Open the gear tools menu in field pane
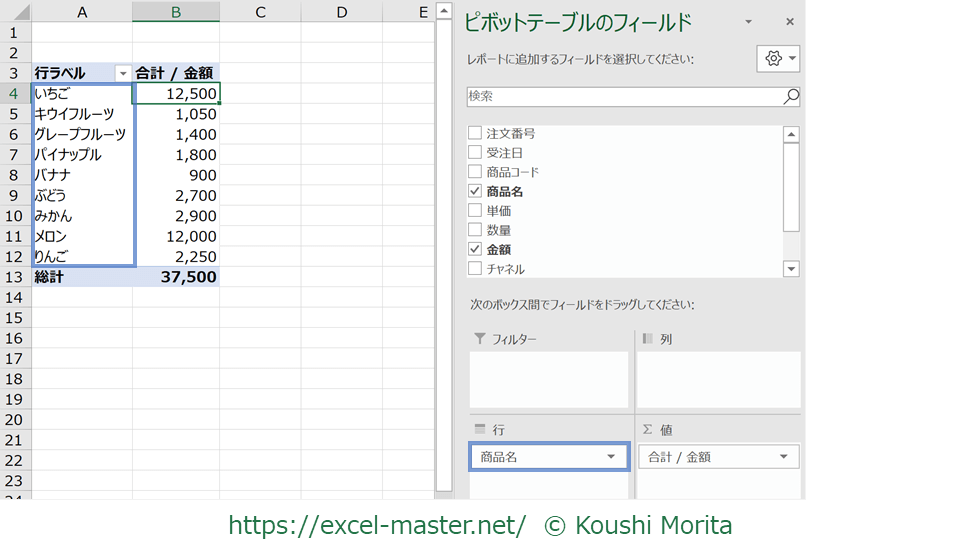The width and height of the screenshot is (960, 540). coord(778,59)
